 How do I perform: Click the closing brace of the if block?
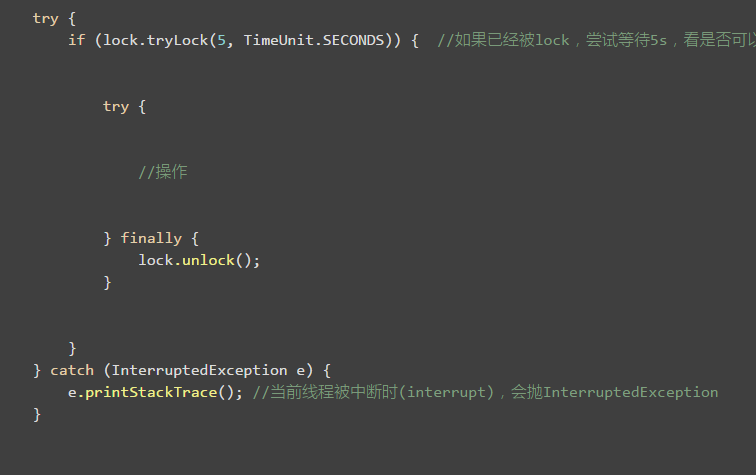tap(72, 348)
